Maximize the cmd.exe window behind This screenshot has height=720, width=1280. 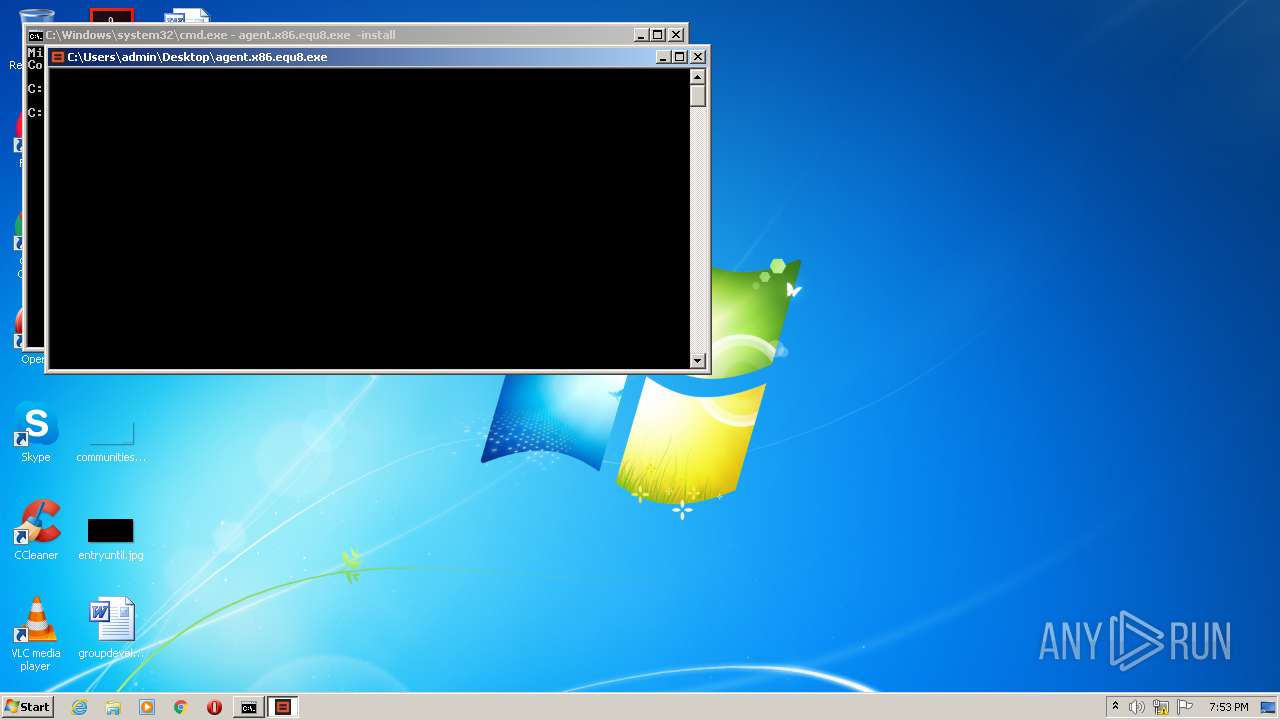pyautogui.click(x=658, y=35)
